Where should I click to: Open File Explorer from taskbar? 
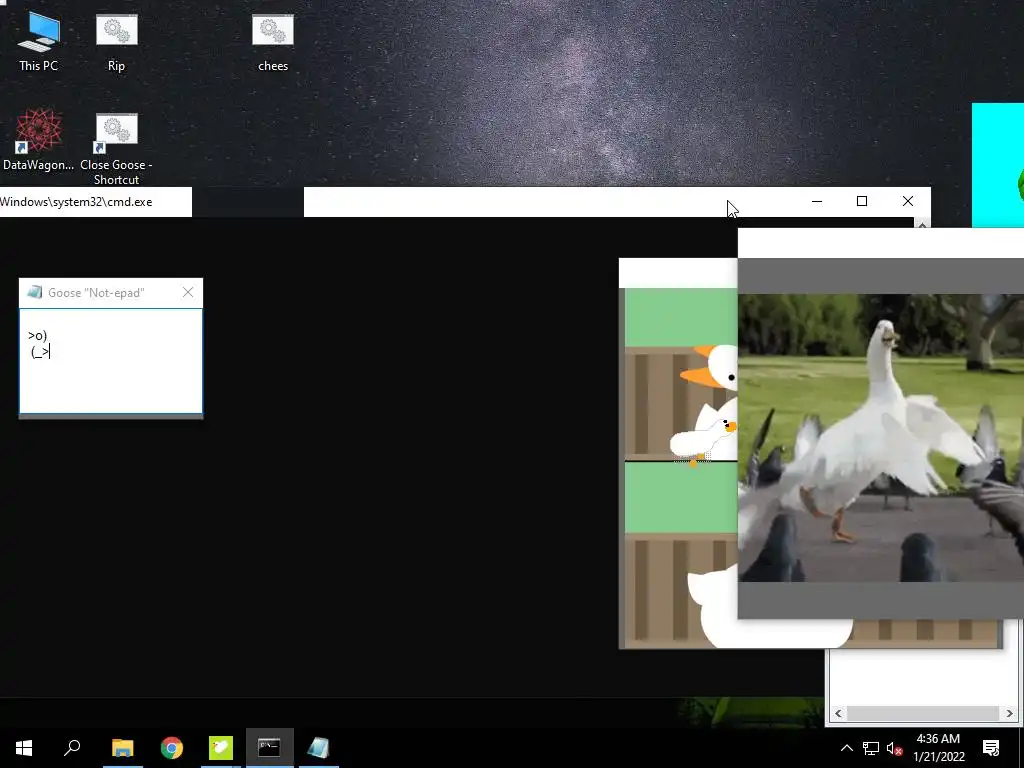(122, 748)
